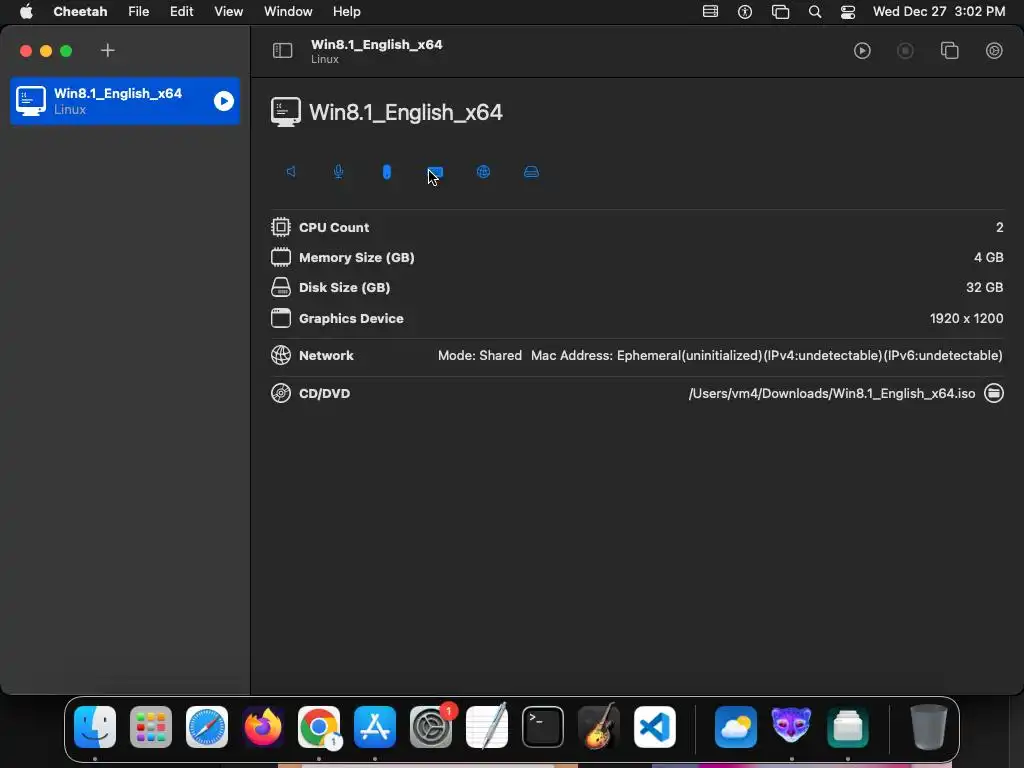Viewport: 1024px width, 768px height.
Task: Open System Settings from the Dock
Action: click(431, 727)
